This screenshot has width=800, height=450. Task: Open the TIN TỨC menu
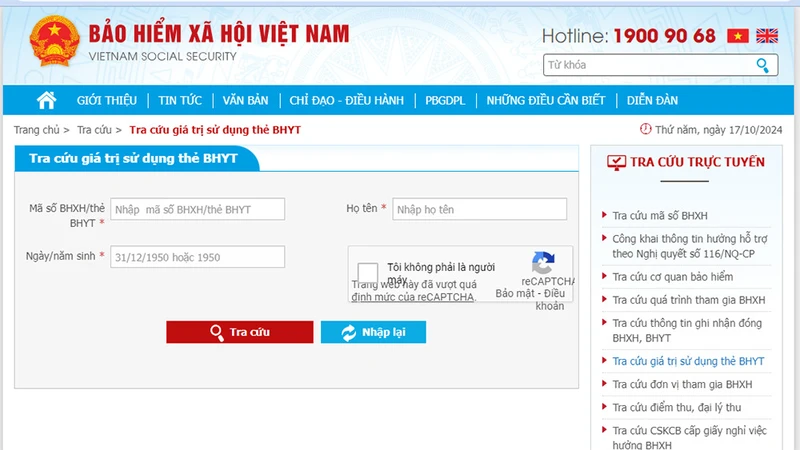tap(180, 101)
